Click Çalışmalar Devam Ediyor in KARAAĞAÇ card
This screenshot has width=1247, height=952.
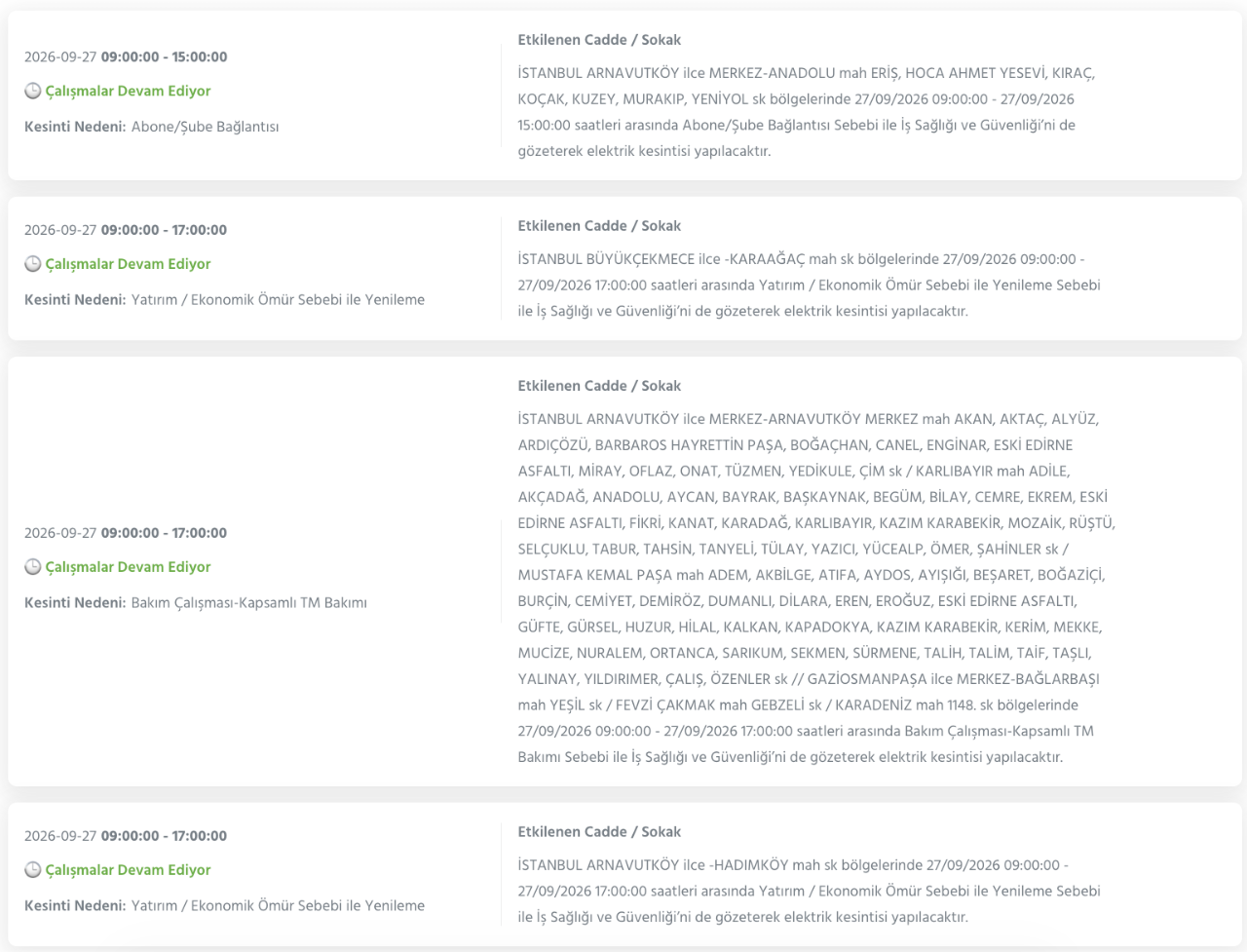(128, 264)
